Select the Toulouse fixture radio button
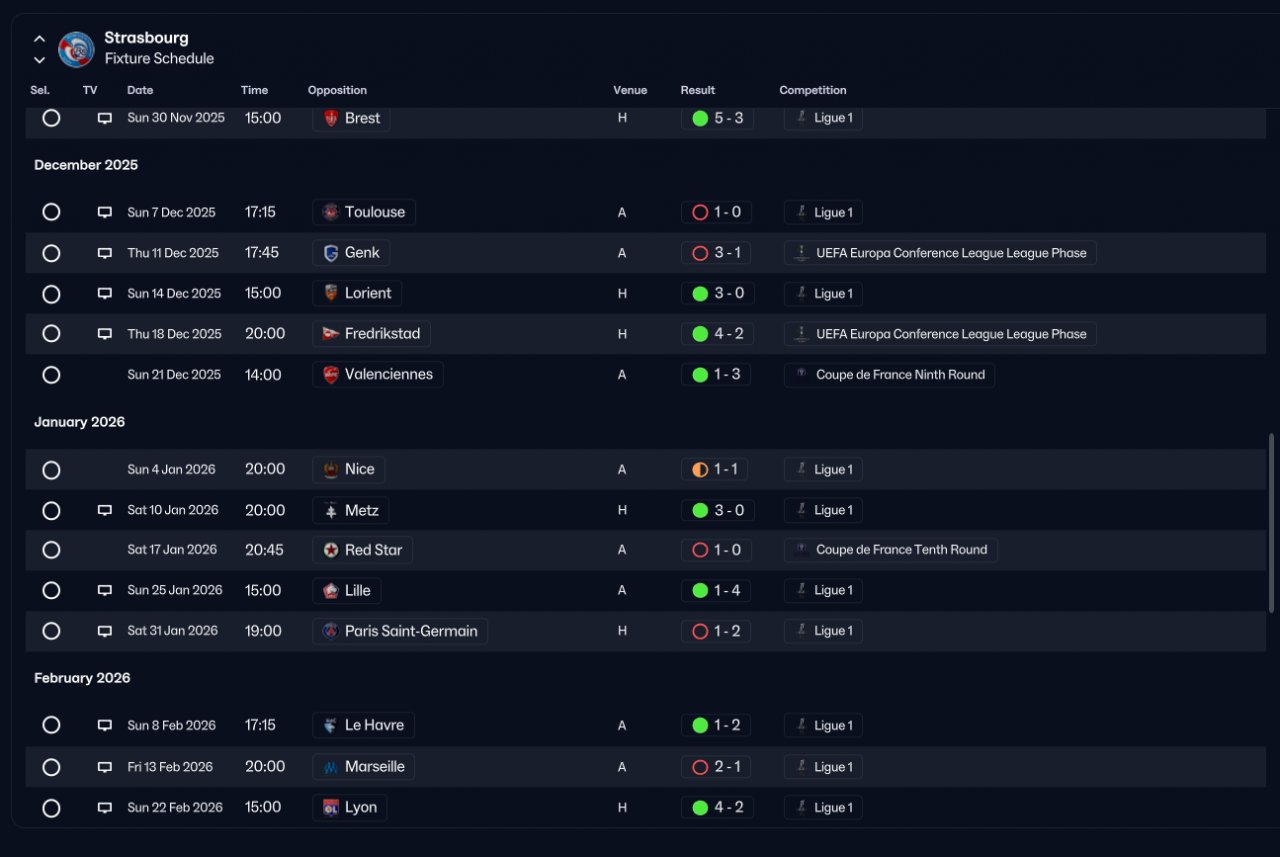The width and height of the screenshot is (1280, 857). (x=51, y=212)
